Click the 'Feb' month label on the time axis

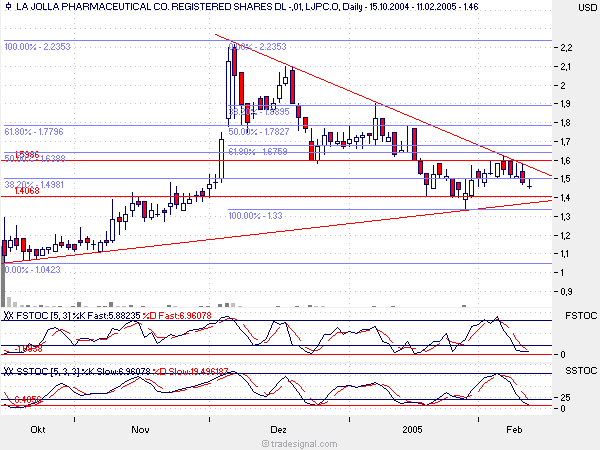[x=514, y=430]
